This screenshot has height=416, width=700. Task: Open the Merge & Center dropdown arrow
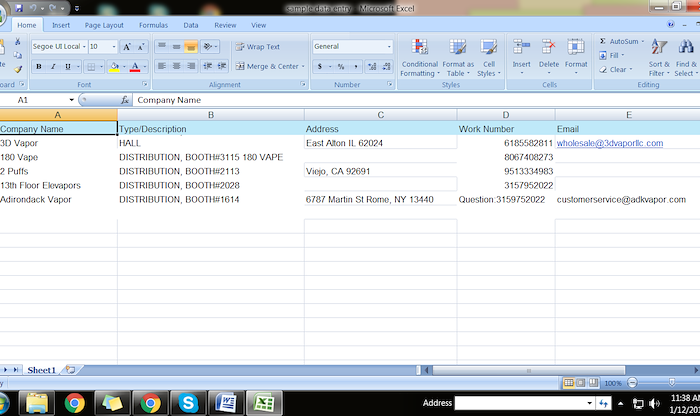pyautogui.click(x=303, y=67)
